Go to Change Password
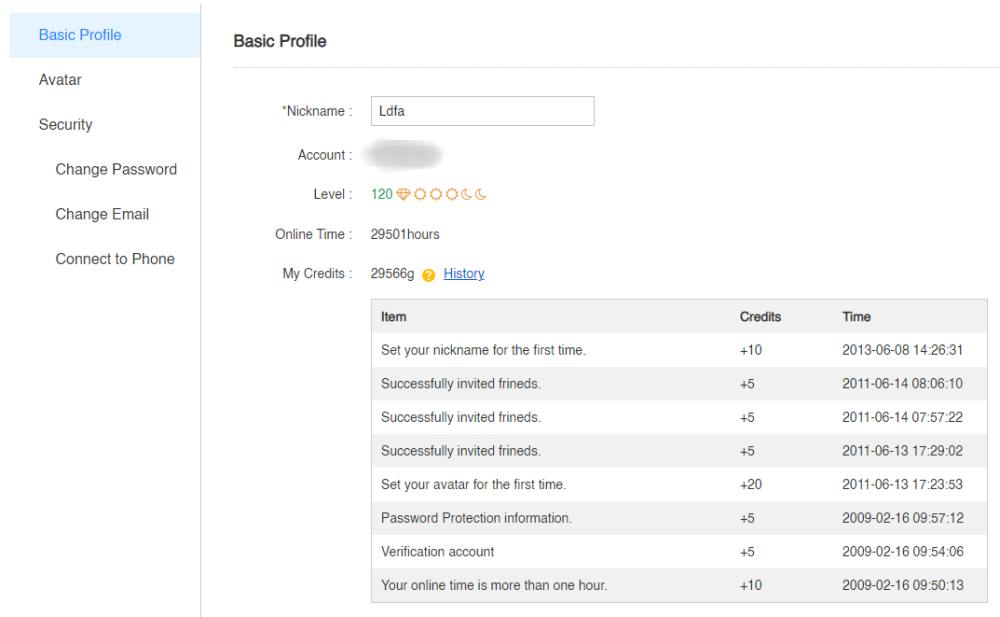The height and width of the screenshot is (617, 1000). pos(116,170)
